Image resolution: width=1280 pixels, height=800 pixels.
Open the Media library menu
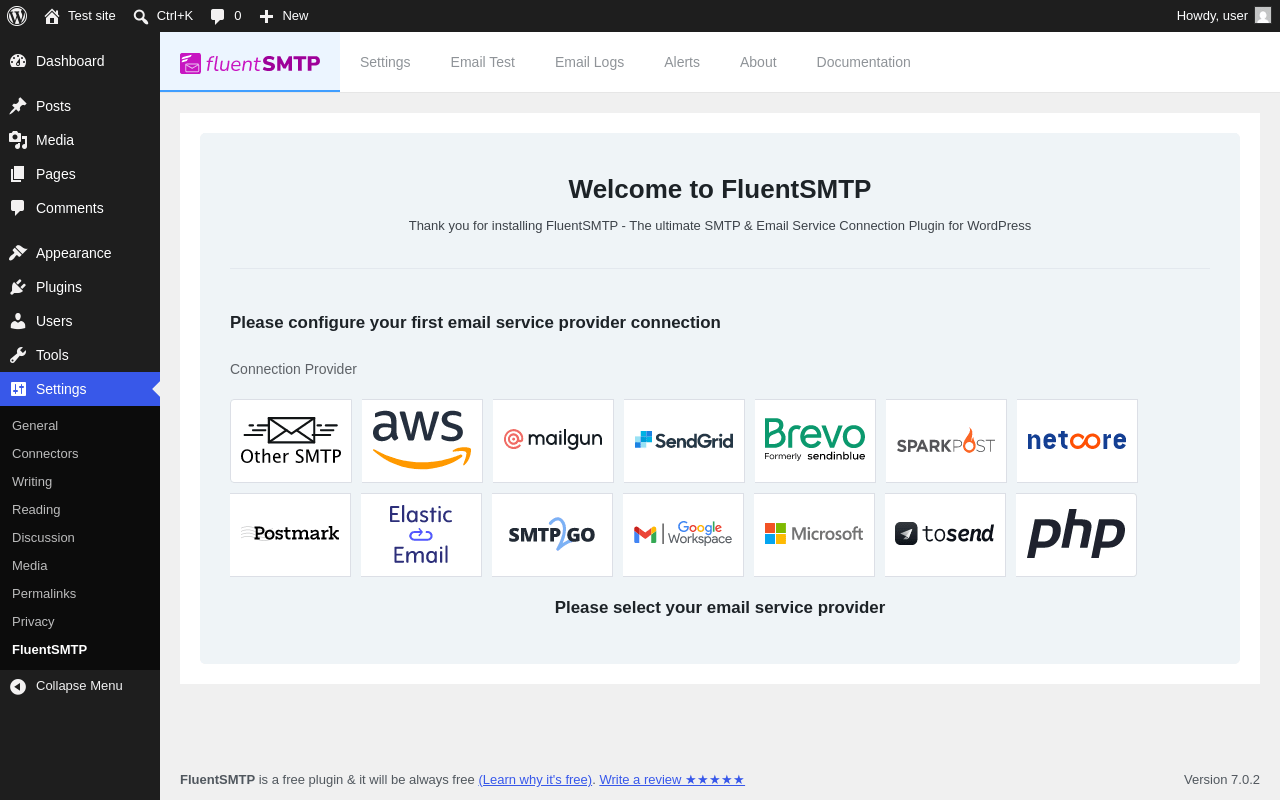(80, 140)
